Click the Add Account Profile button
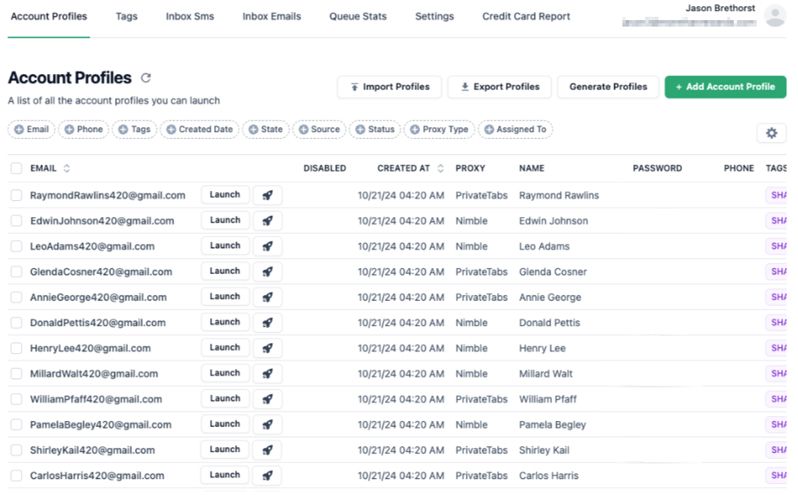The height and width of the screenshot is (495, 798). 725,87
